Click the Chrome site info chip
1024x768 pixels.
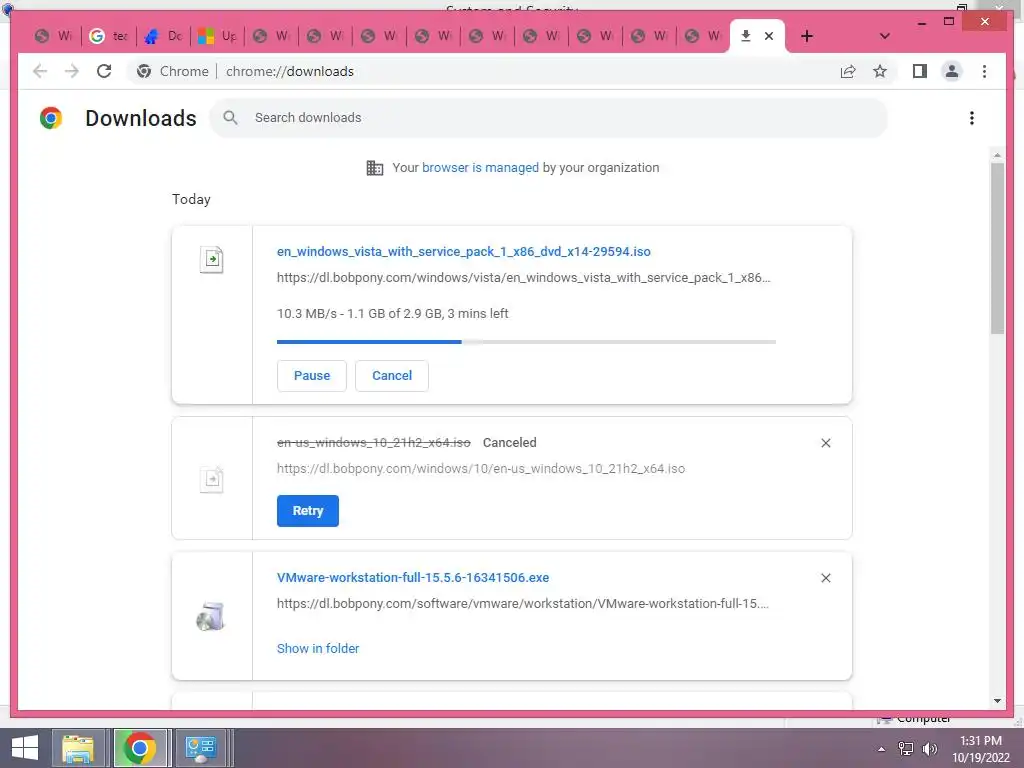173,71
